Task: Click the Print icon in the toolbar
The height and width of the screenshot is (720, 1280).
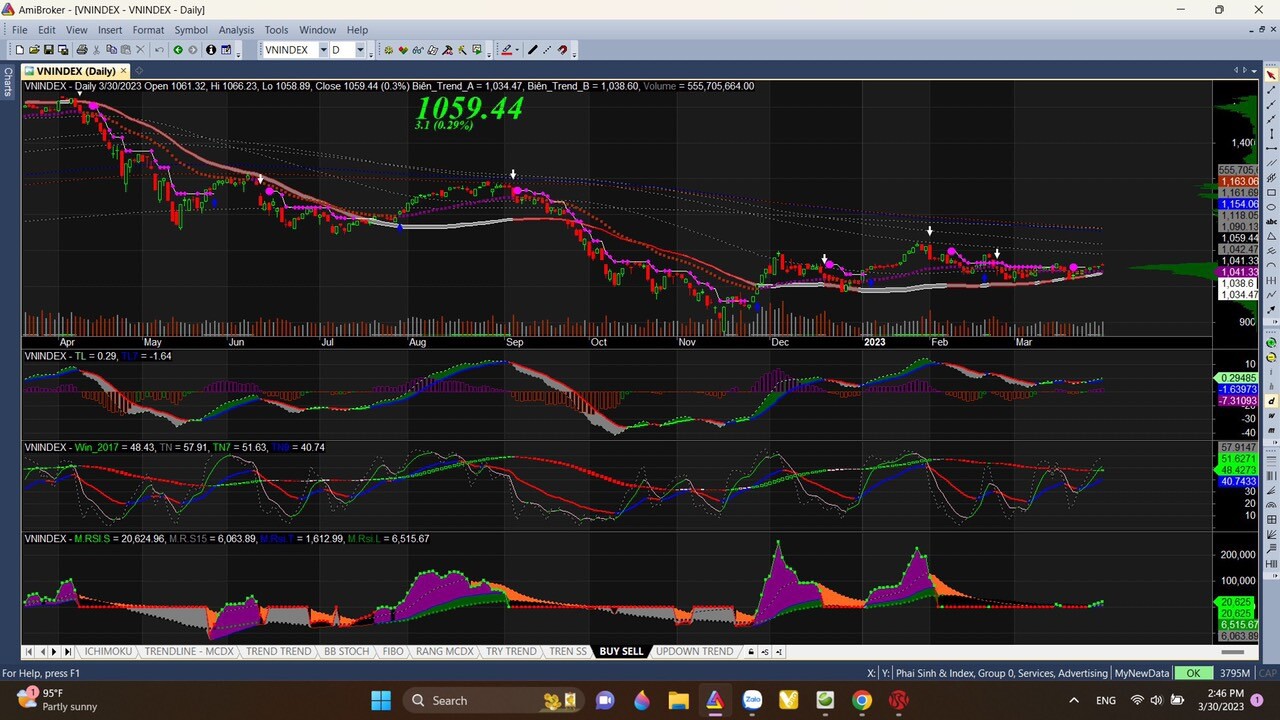Action: [x=82, y=50]
